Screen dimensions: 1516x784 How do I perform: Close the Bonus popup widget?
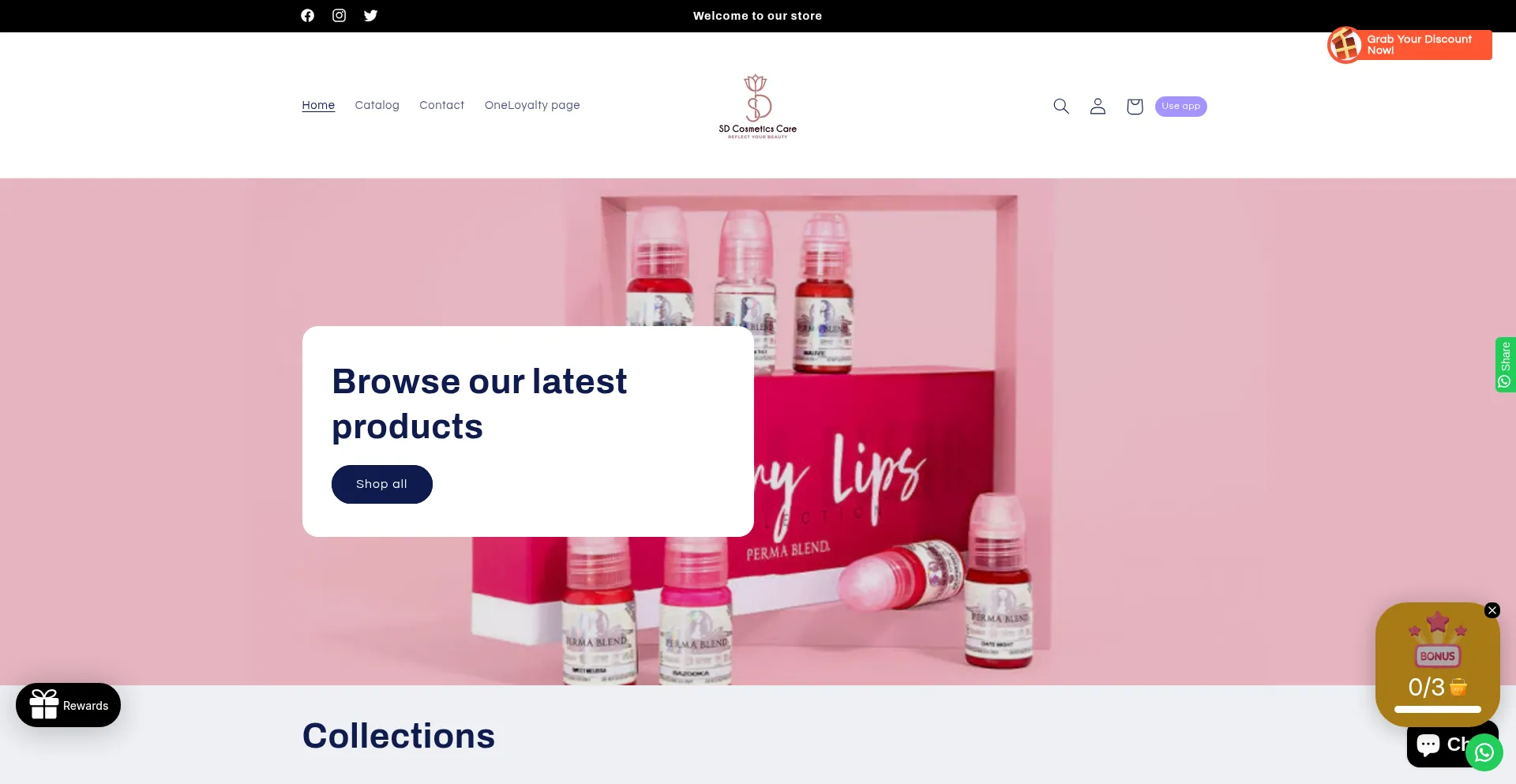click(x=1492, y=610)
